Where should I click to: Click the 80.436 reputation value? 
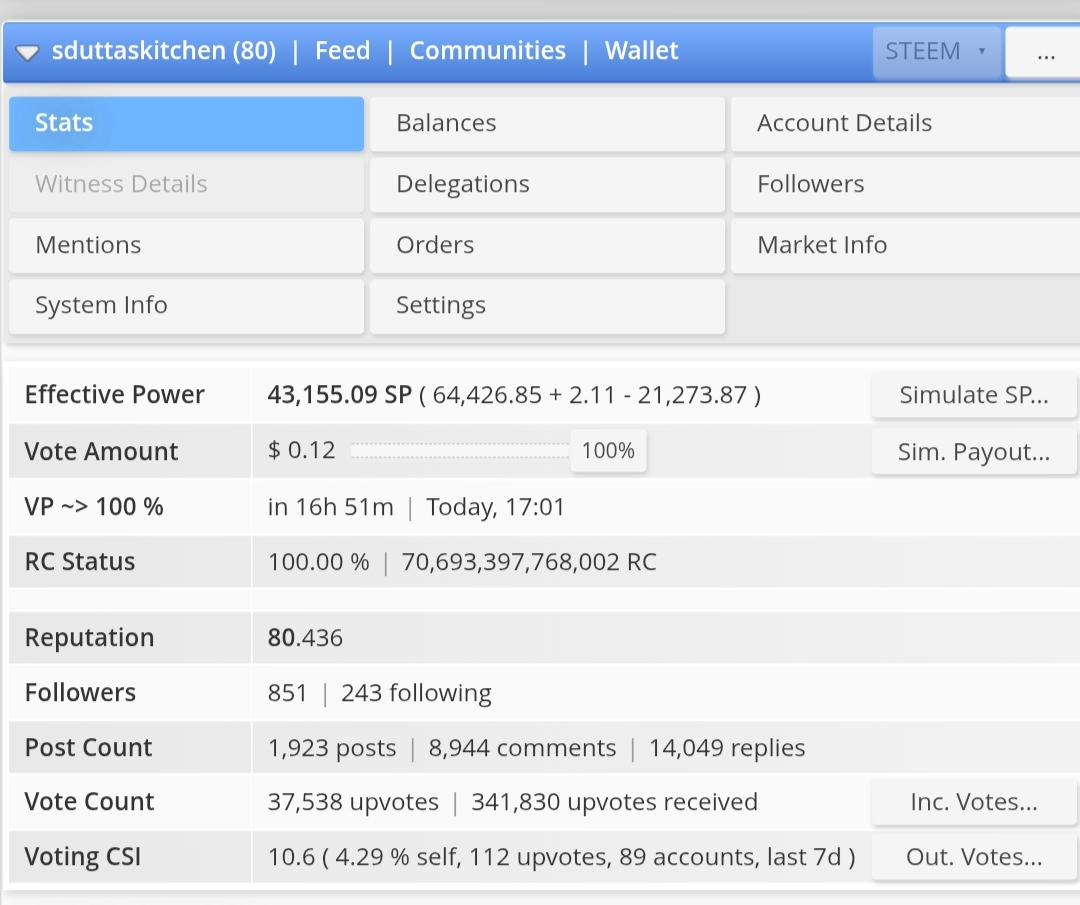point(305,638)
